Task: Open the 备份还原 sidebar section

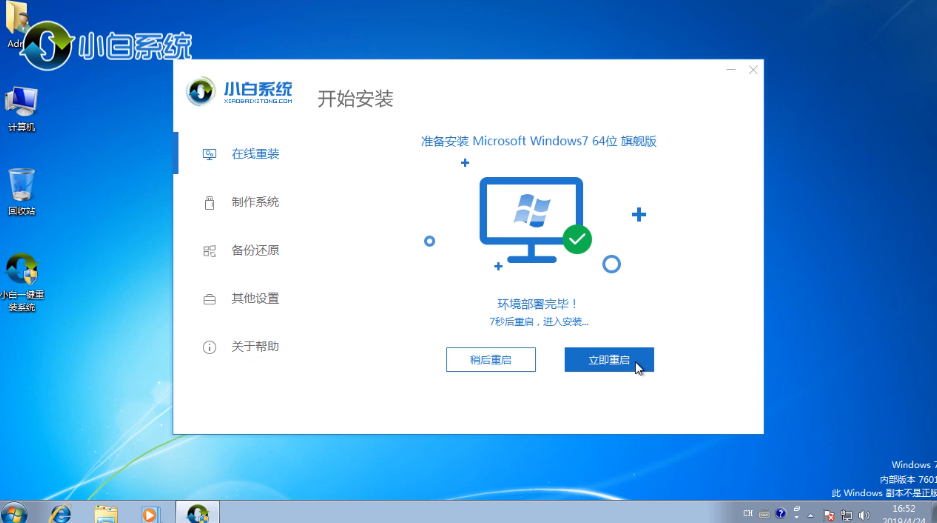Action: [x=255, y=250]
